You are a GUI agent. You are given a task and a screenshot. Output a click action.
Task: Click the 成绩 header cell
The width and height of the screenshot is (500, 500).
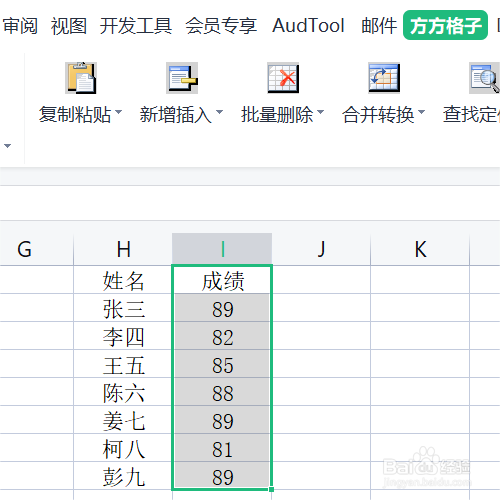pyautogui.click(x=222, y=280)
